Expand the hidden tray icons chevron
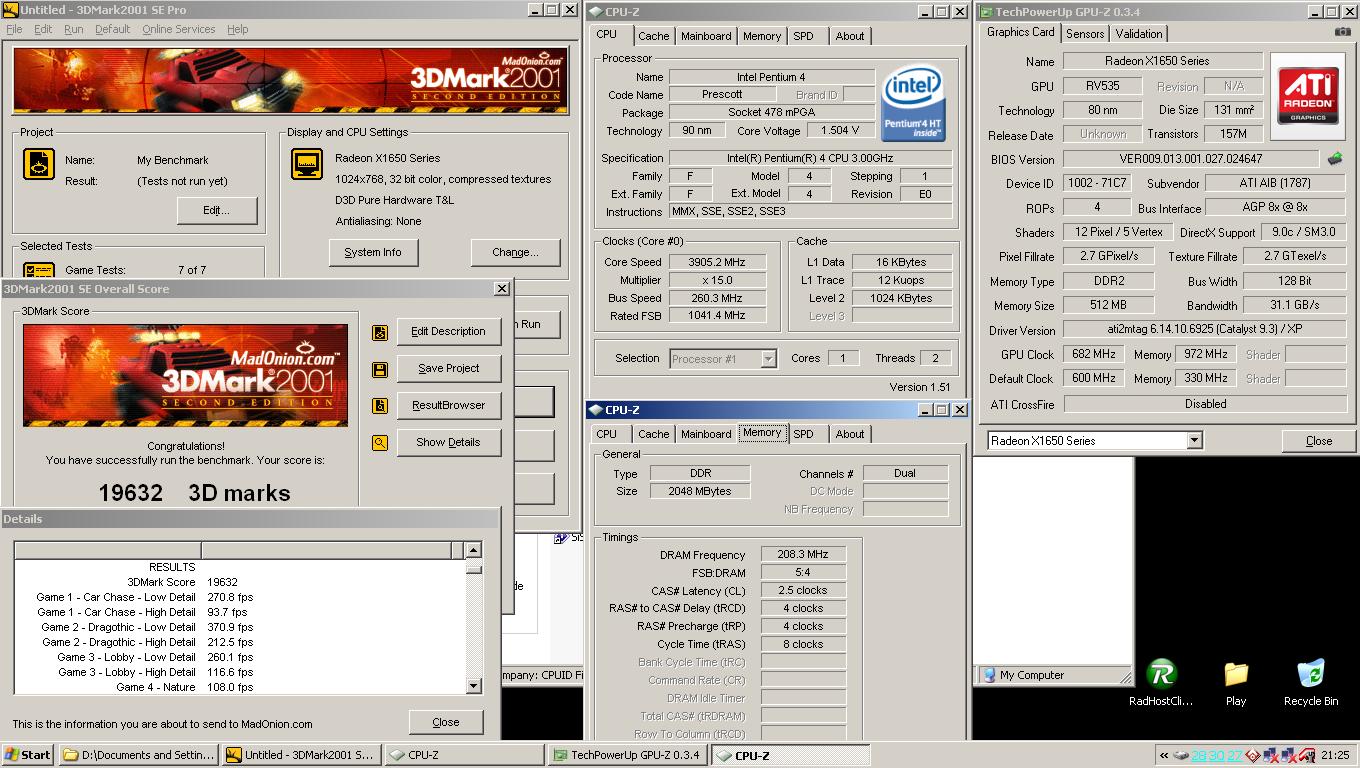 click(1163, 755)
